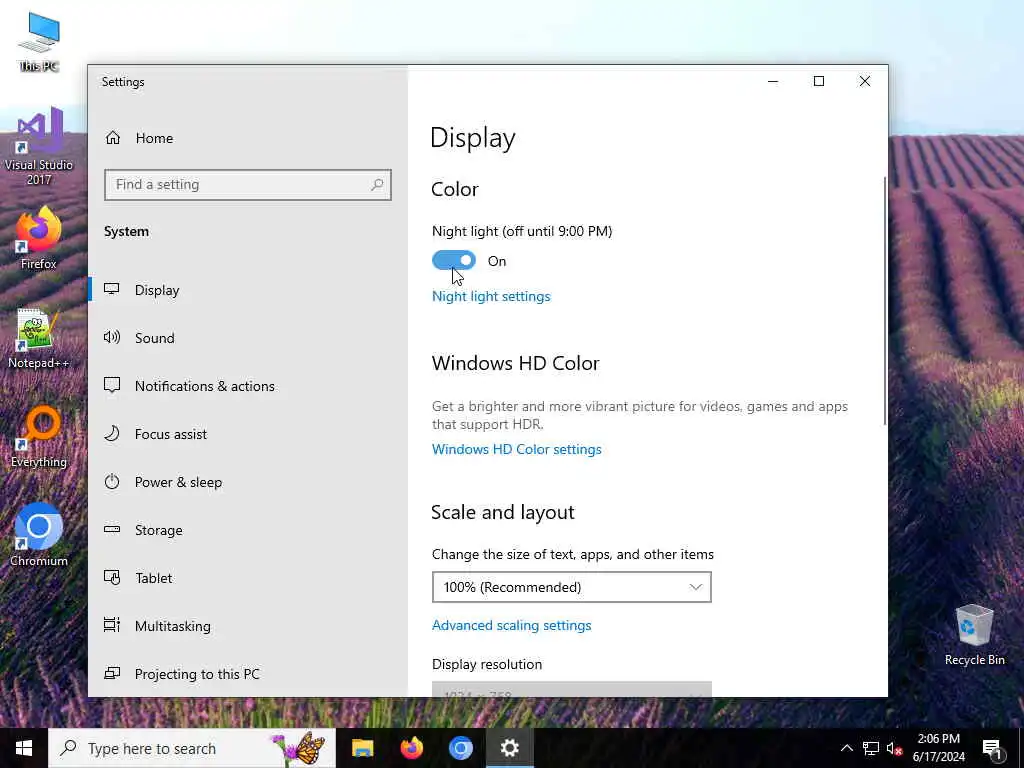The width and height of the screenshot is (1024, 768).
Task: Click the Settings window vertical scrollbar
Action: [x=885, y=300]
